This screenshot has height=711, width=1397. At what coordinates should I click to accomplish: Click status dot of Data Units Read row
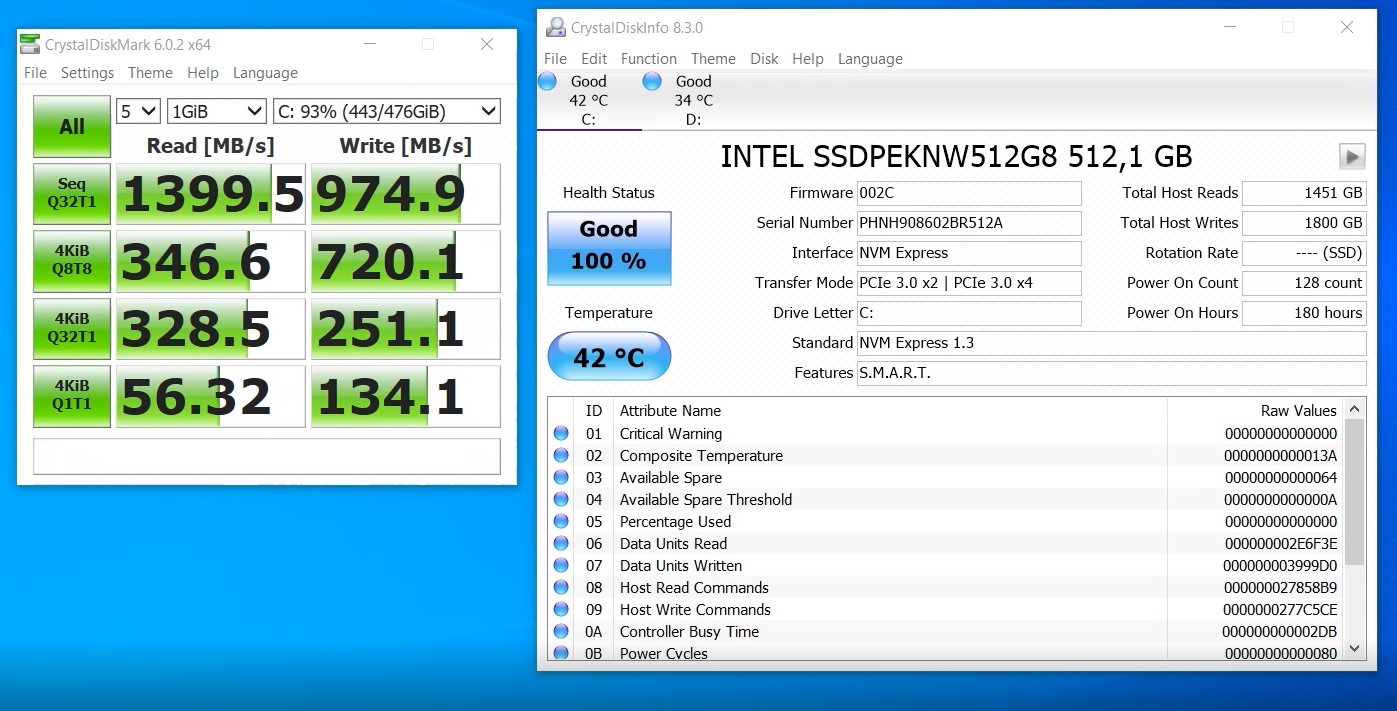tap(561, 543)
